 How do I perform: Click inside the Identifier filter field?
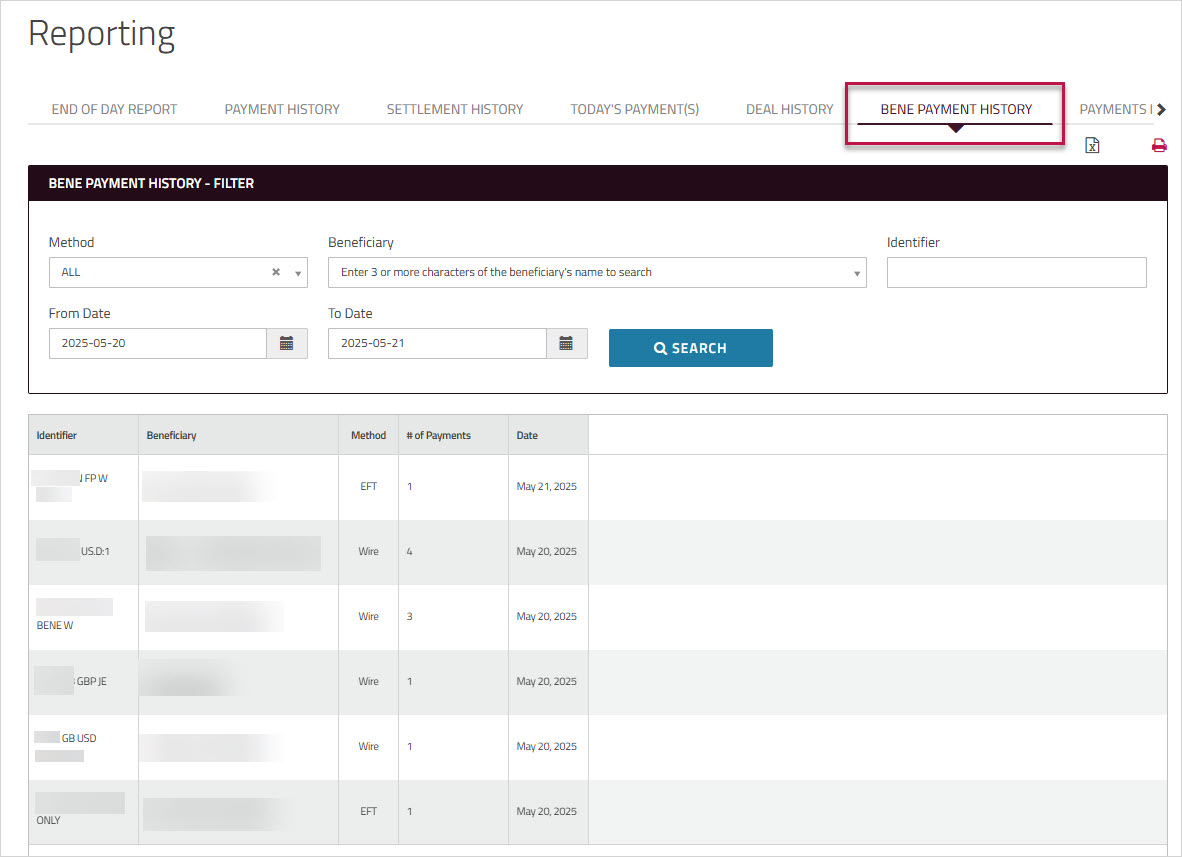tap(1016, 272)
